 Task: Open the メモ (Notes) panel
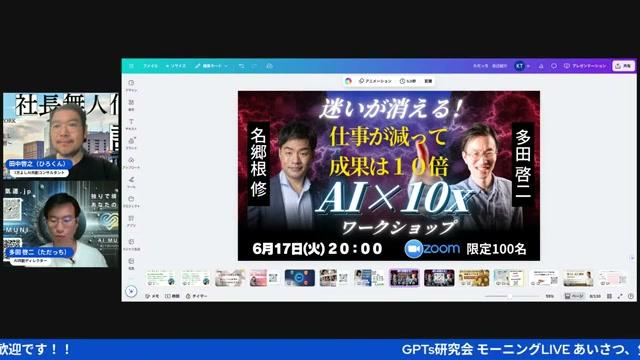click(x=152, y=296)
